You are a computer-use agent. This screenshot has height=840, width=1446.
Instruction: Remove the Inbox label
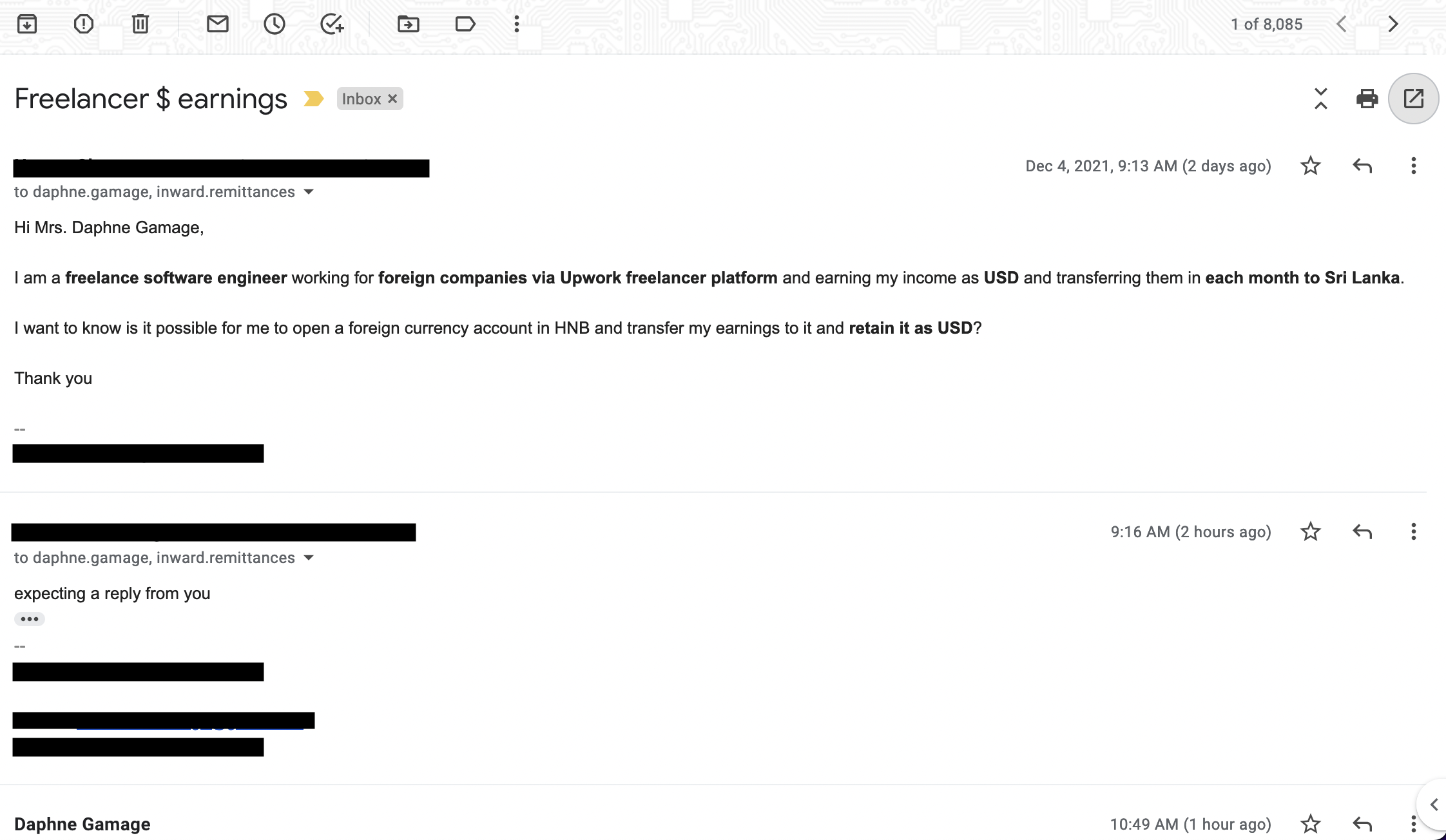pyautogui.click(x=392, y=99)
